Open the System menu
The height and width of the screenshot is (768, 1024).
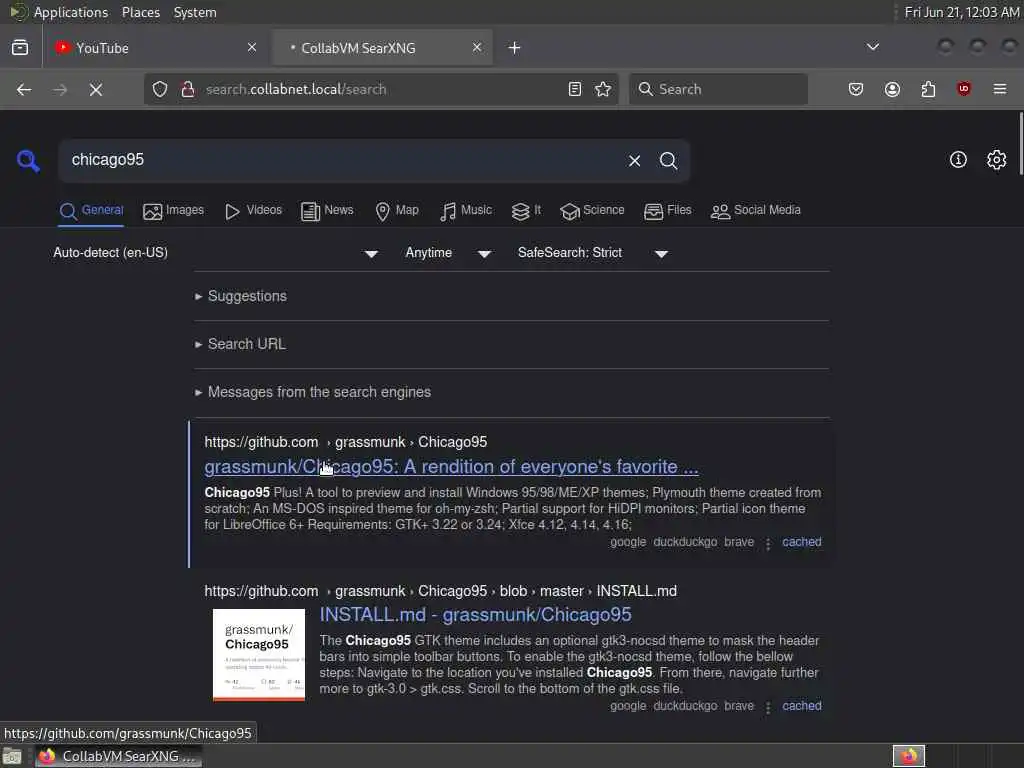pos(195,12)
